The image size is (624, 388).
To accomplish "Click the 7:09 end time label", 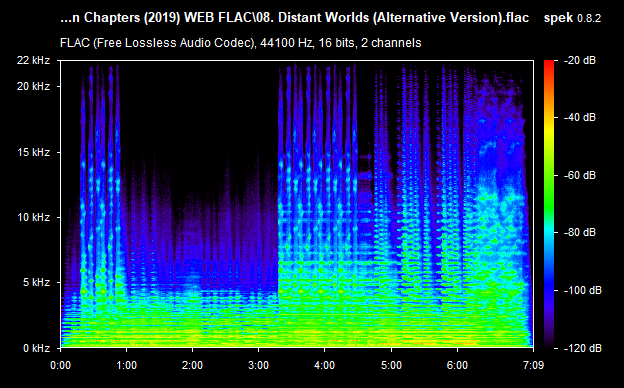I will (533, 365).
